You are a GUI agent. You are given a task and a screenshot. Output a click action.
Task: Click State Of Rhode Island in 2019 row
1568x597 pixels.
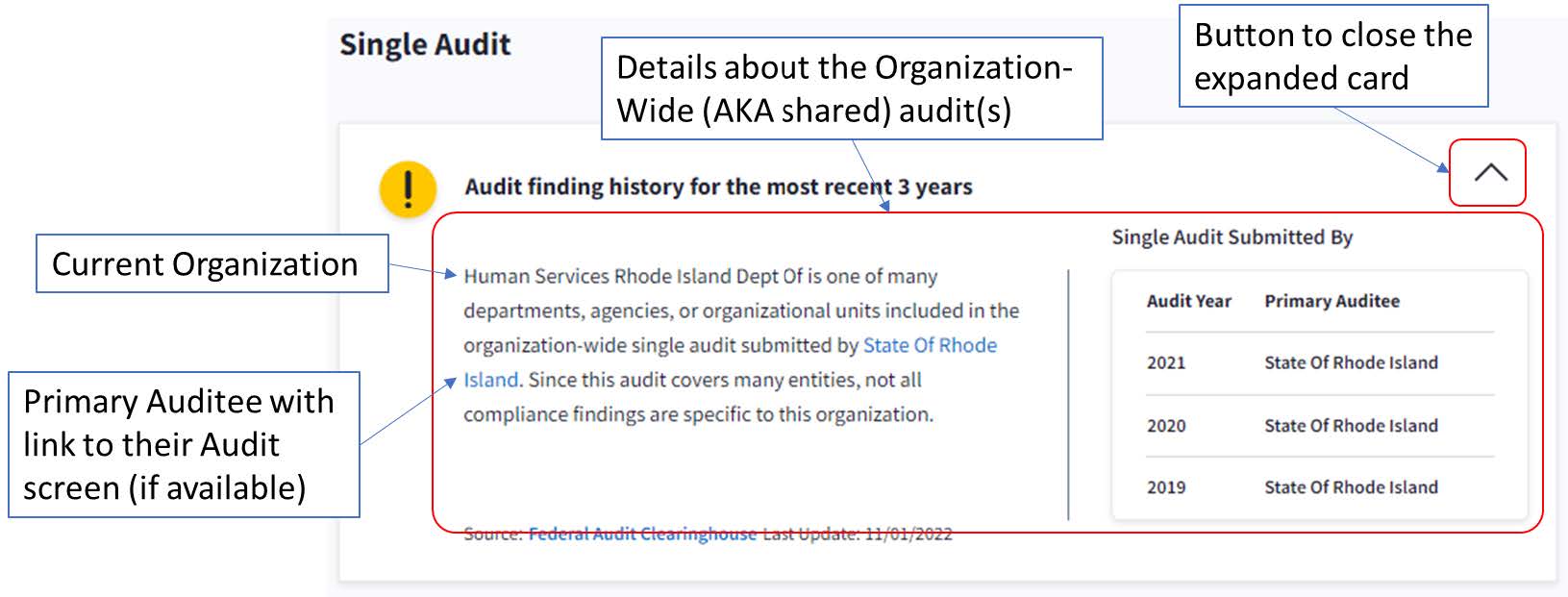click(x=1351, y=487)
